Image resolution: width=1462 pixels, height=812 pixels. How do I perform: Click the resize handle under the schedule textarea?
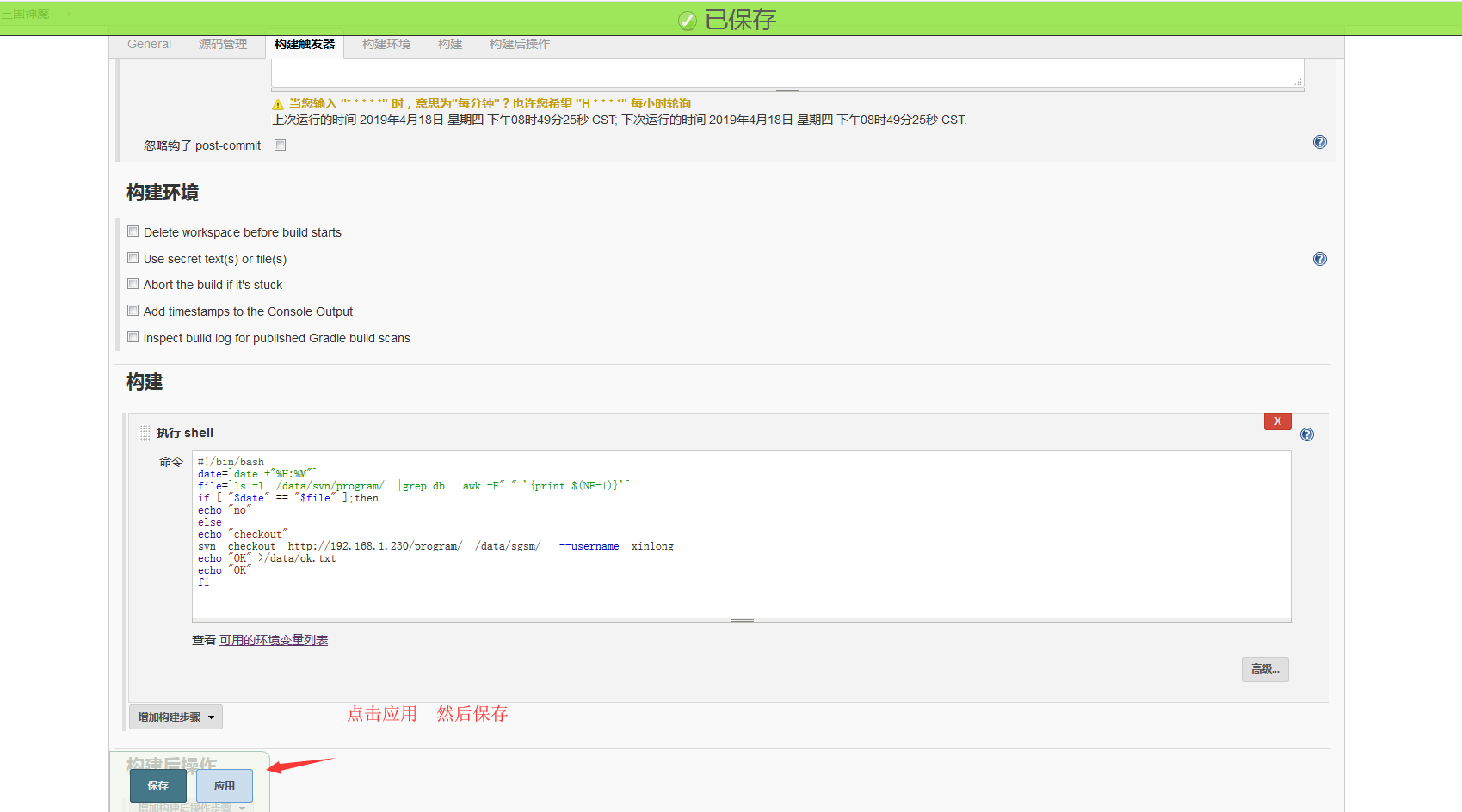pos(787,89)
